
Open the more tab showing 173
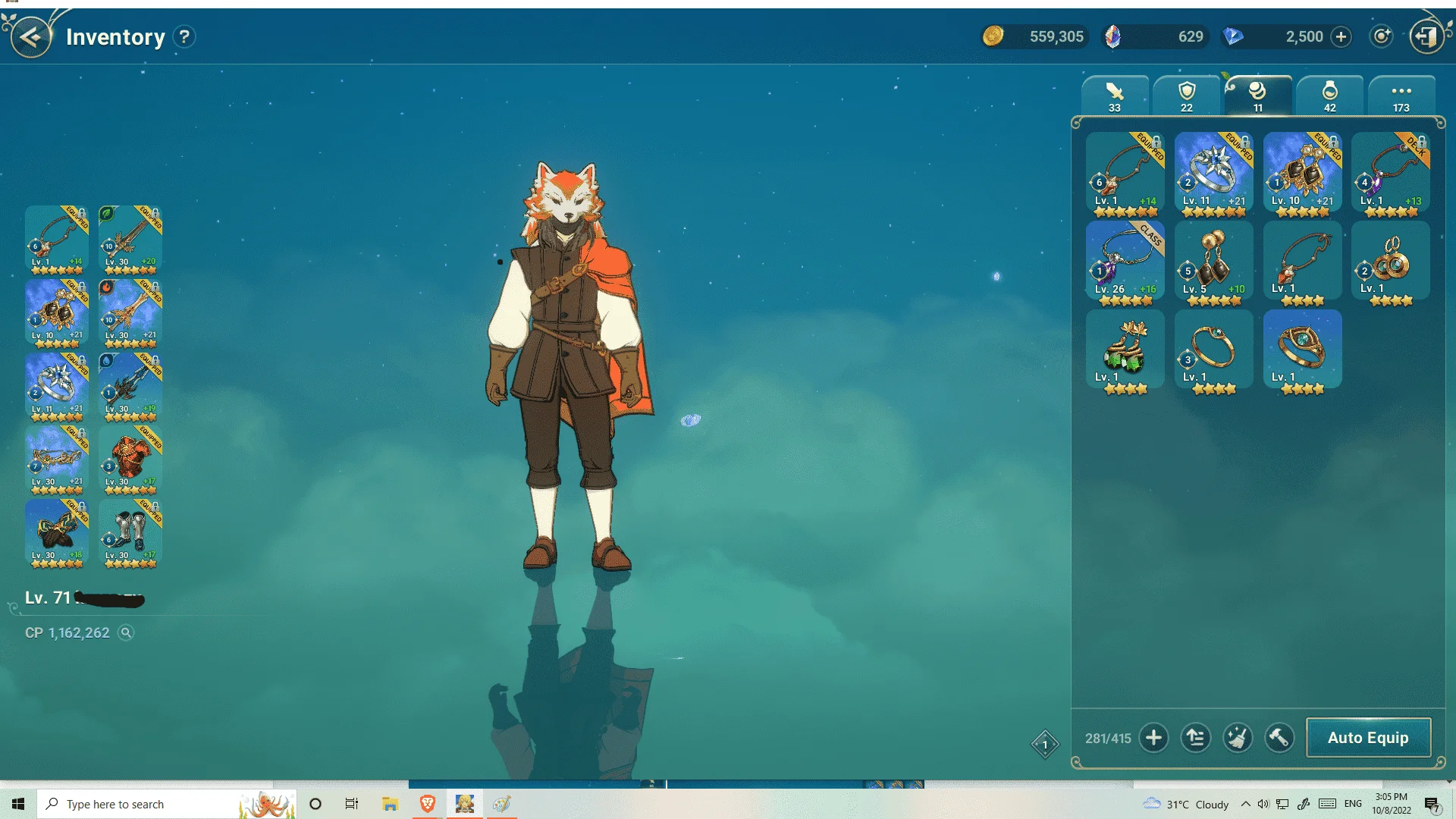click(x=1401, y=96)
